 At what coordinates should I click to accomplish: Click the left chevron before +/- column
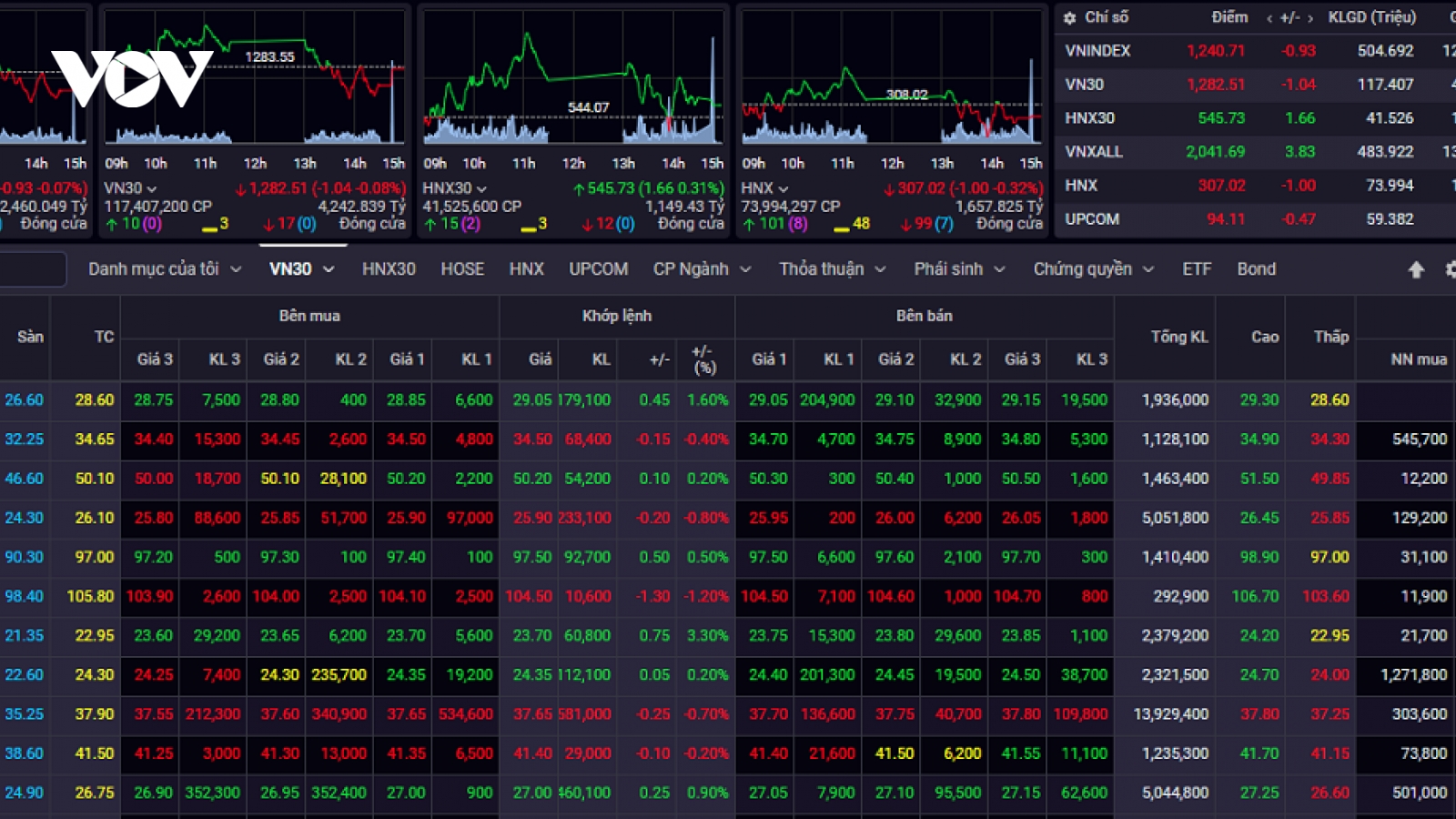click(x=1269, y=18)
